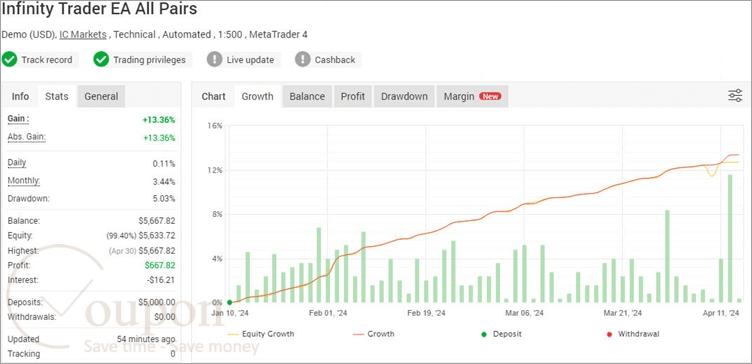Click the green deposit dot at Jan 10
The height and width of the screenshot is (364, 752).
pyautogui.click(x=229, y=303)
